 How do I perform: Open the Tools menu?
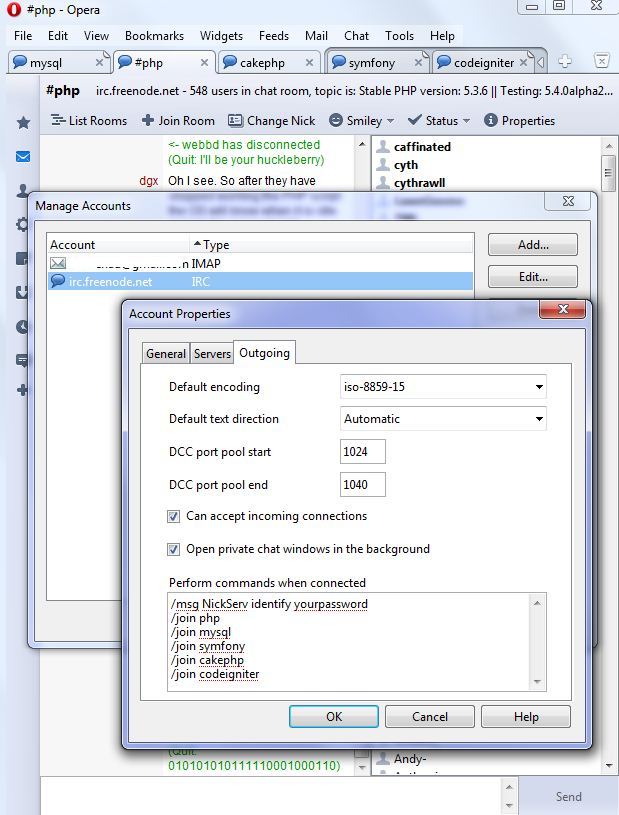coord(399,36)
